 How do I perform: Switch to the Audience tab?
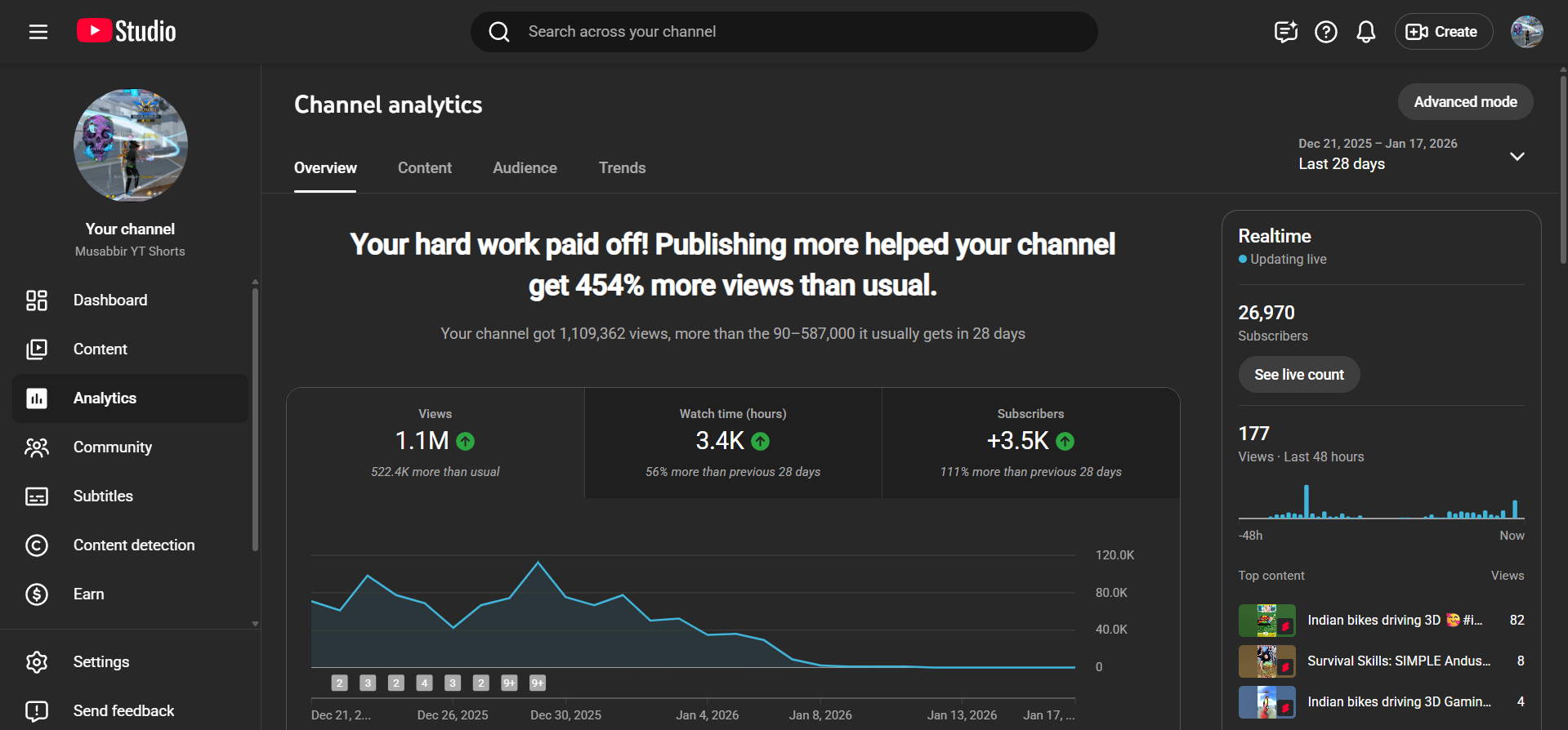[525, 167]
